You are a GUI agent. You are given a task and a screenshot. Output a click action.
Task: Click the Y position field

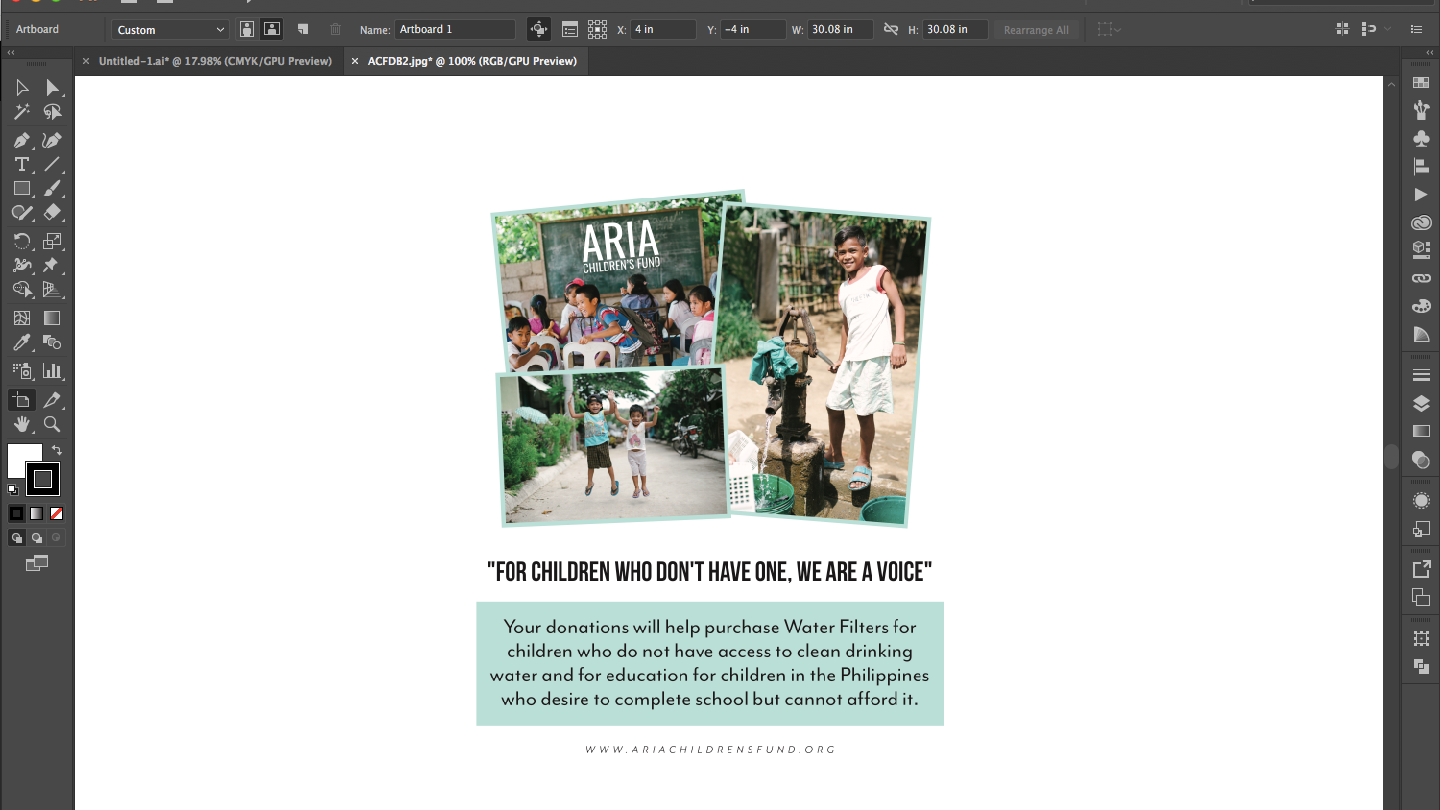(753, 30)
